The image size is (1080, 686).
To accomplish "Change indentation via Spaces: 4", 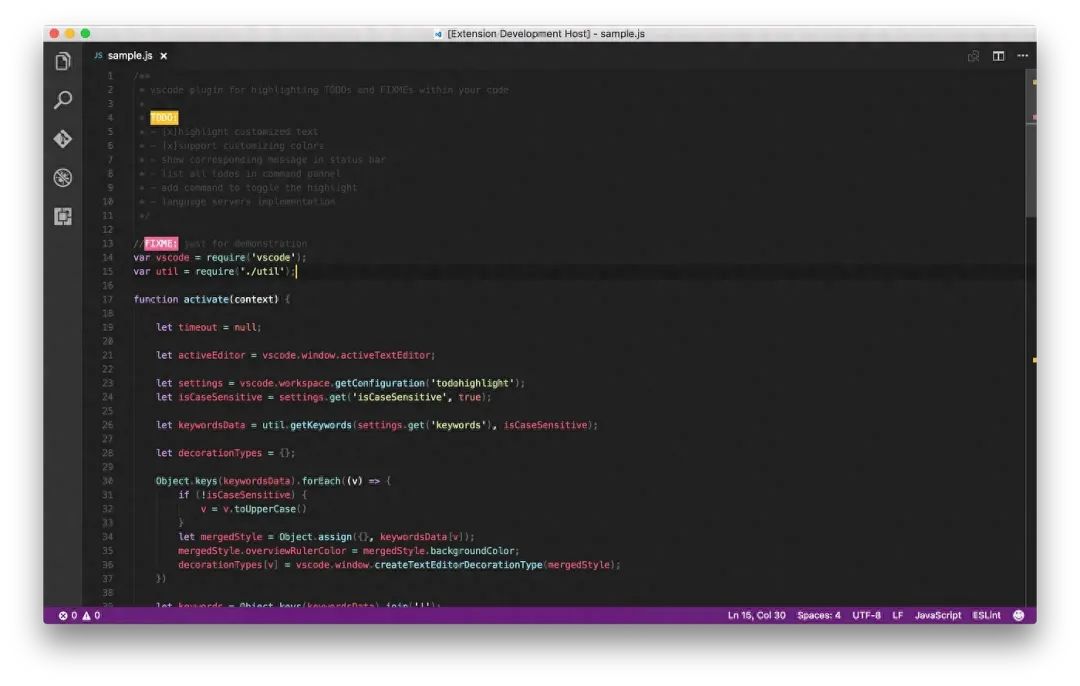I will [819, 615].
